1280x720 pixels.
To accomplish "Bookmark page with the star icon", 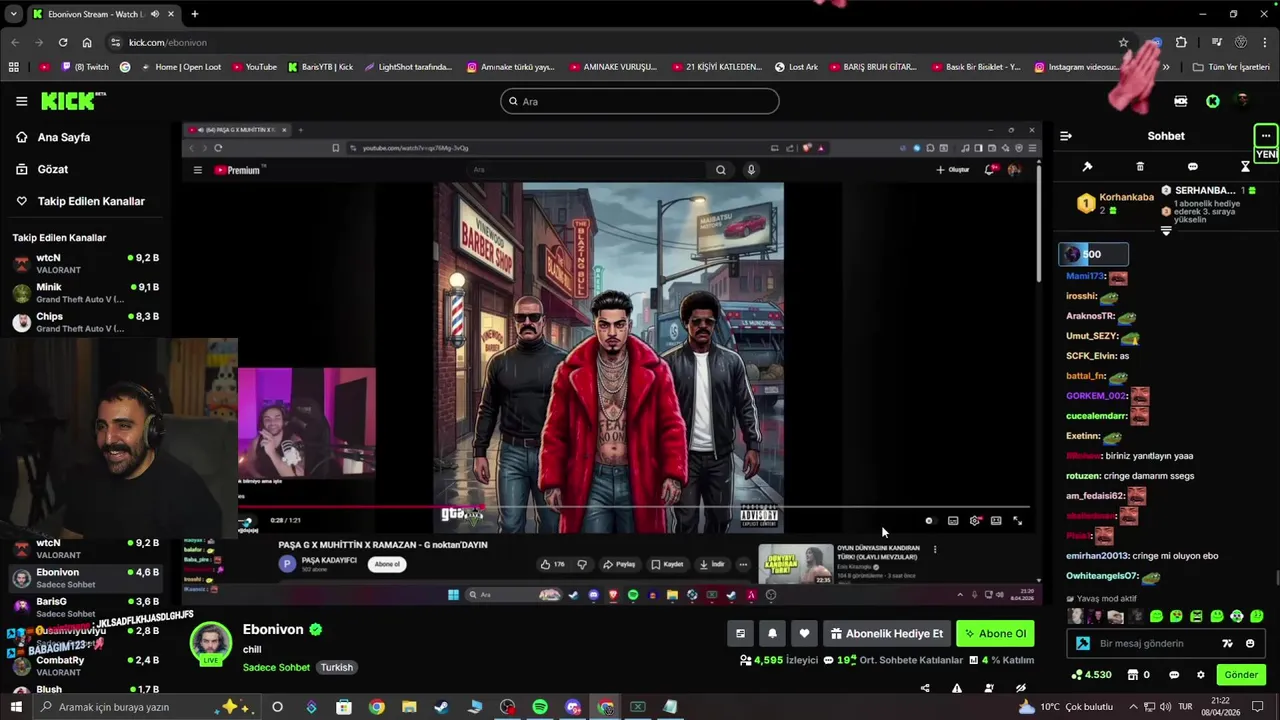I will [x=1123, y=42].
